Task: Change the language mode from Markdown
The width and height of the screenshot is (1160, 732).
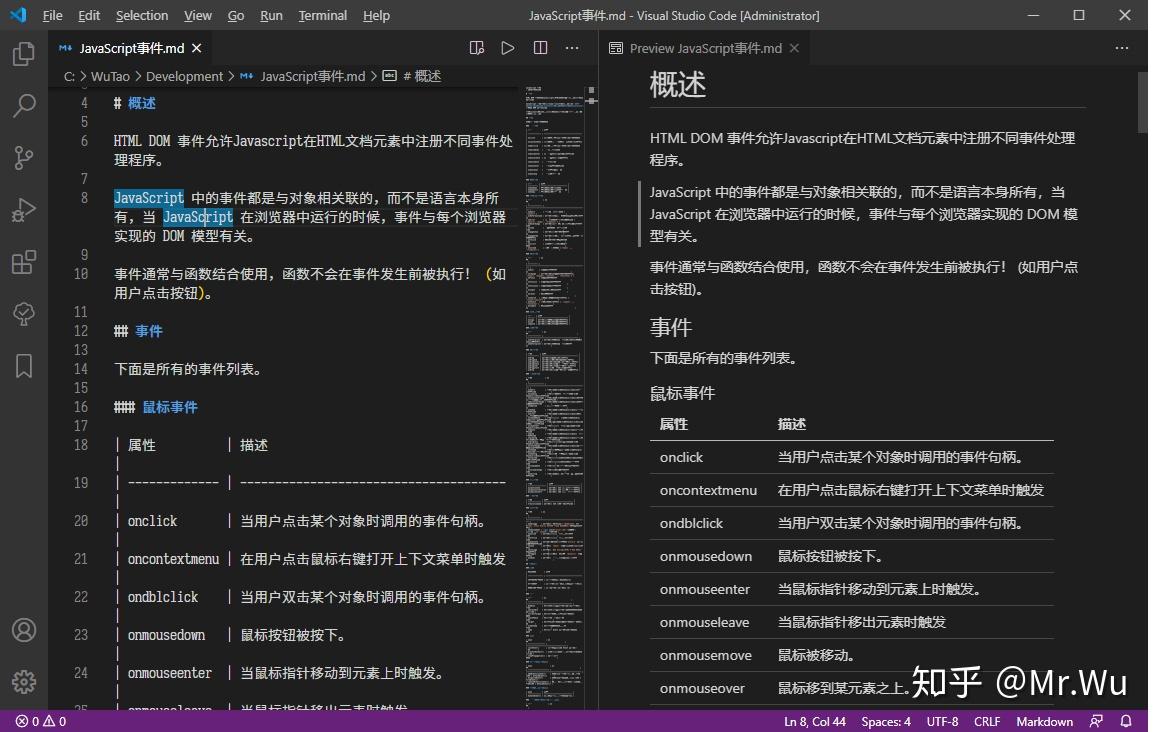Action: point(1044,721)
